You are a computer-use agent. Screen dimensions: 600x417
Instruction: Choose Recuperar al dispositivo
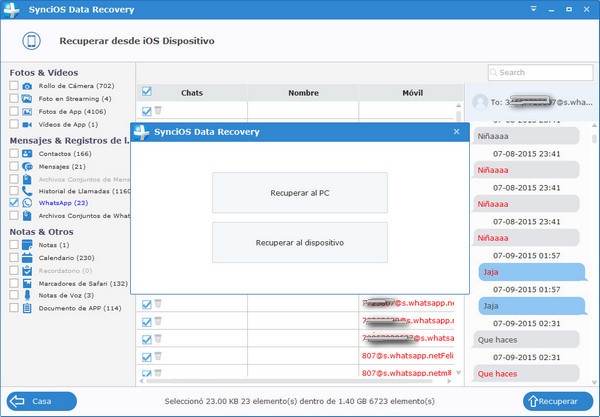tap(300, 243)
